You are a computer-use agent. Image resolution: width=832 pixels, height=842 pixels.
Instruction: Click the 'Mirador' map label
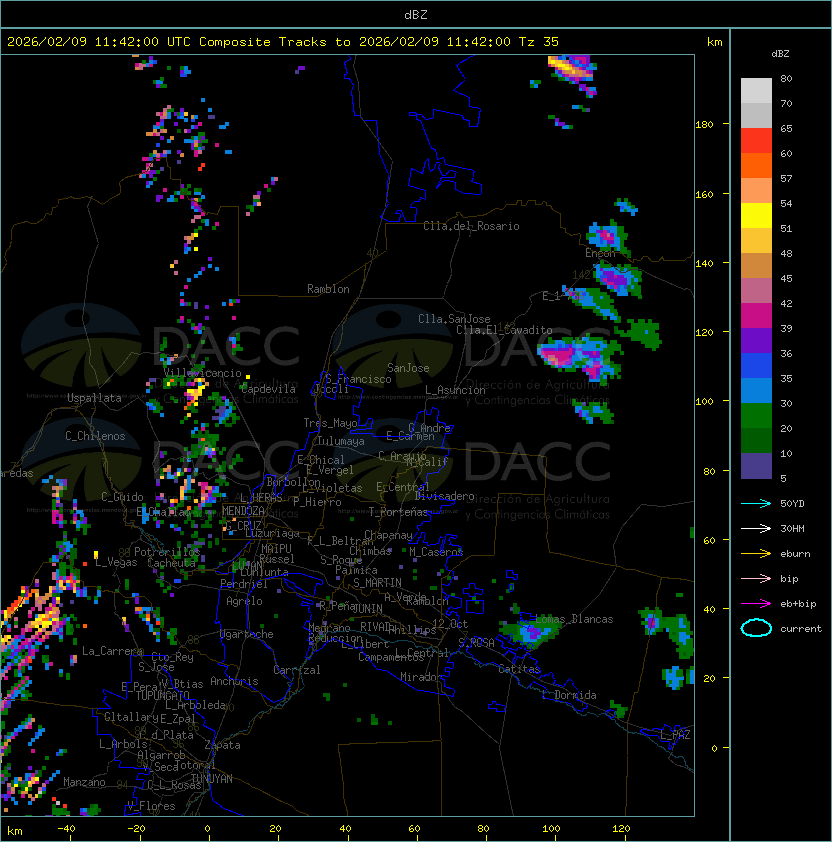(422, 677)
